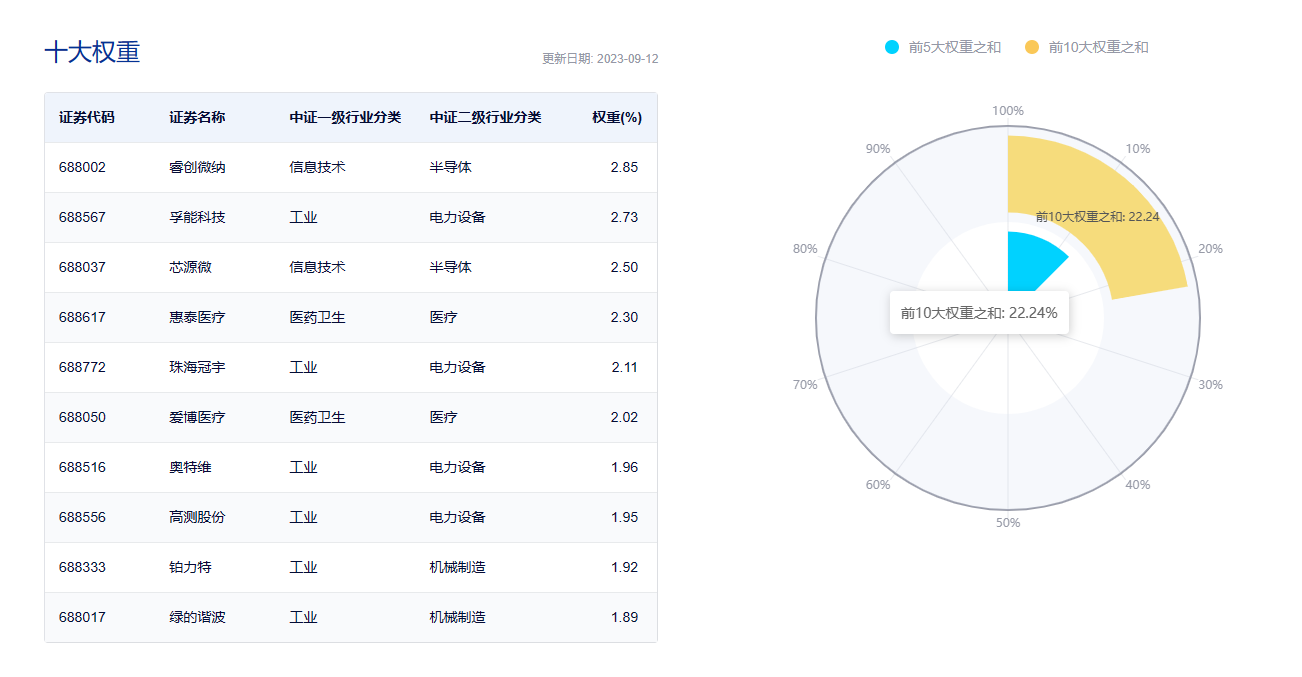Screen dimensions: 1302x677
Task: Click 机械制造 in the 铂力特 row
Action: click(457, 567)
